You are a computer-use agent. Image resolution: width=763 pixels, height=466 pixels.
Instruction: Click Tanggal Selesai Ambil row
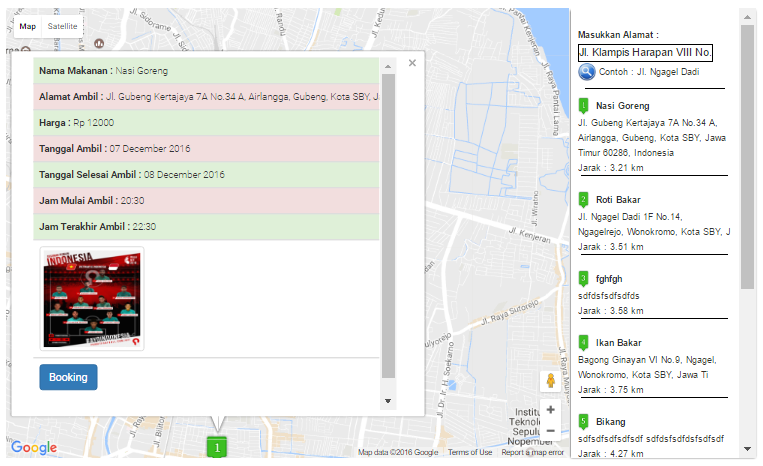tap(206, 175)
